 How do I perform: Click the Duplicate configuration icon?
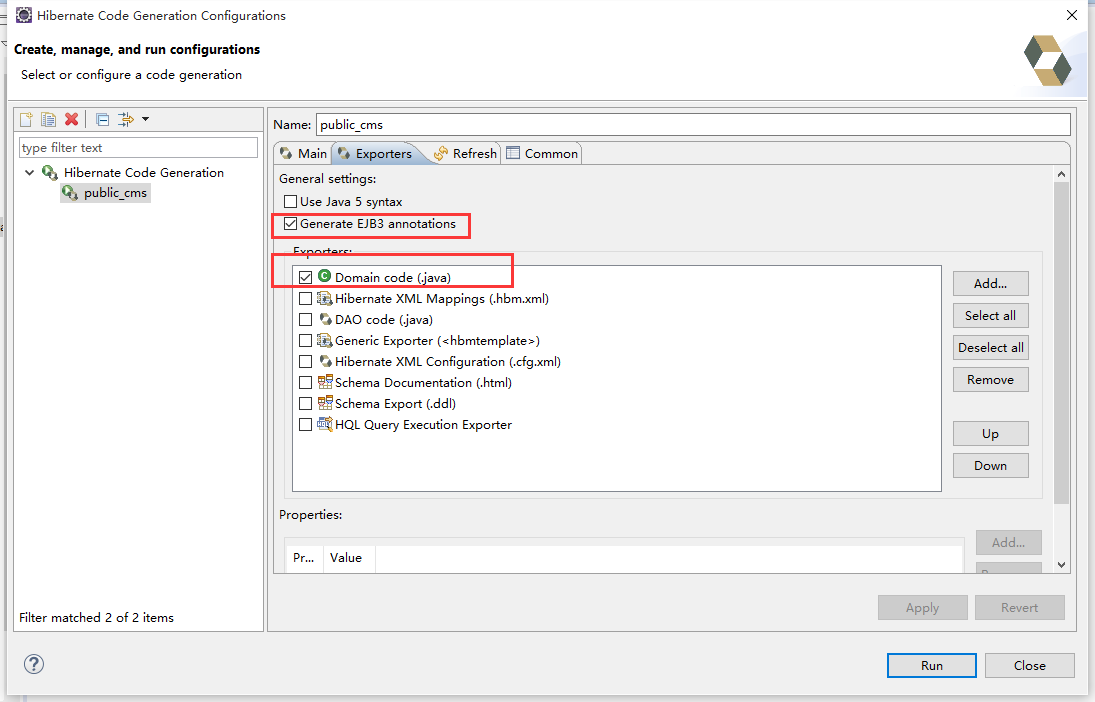click(x=49, y=120)
